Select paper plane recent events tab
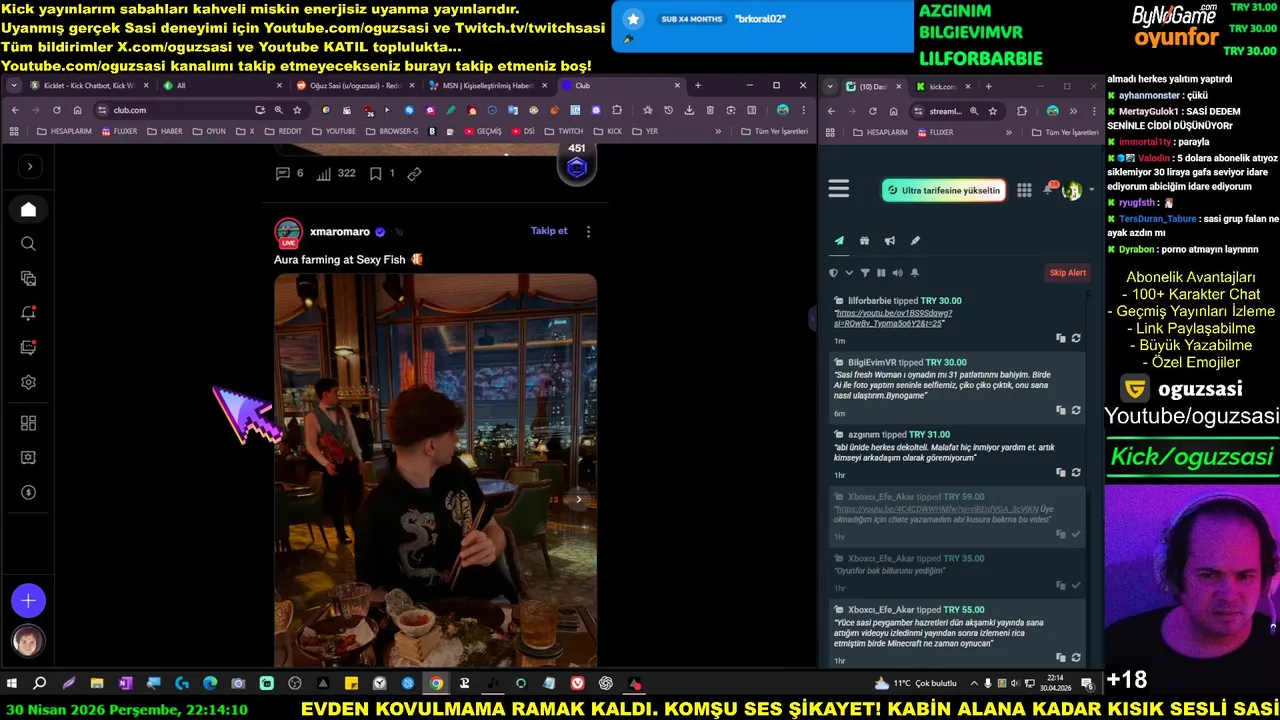 839,240
